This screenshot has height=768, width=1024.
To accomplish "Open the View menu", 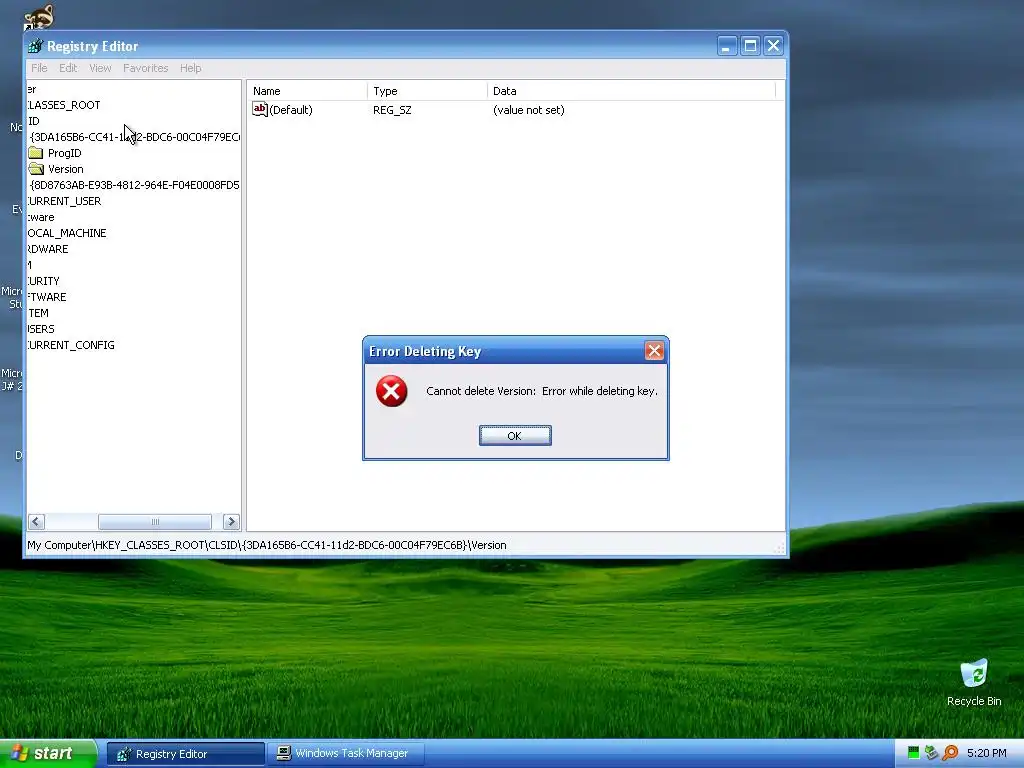I will (100, 68).
